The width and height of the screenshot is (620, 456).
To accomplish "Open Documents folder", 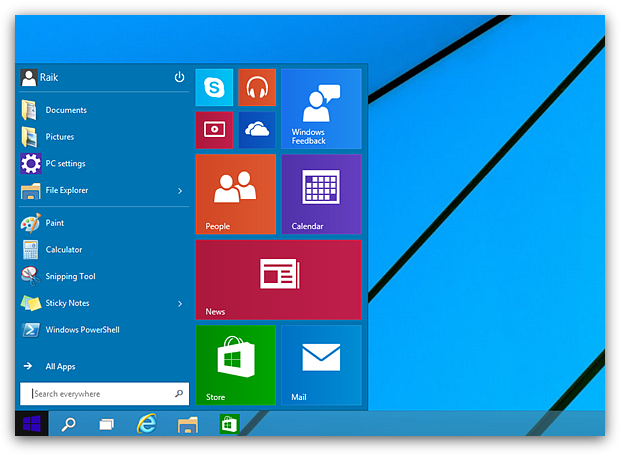I will [104, 110].
